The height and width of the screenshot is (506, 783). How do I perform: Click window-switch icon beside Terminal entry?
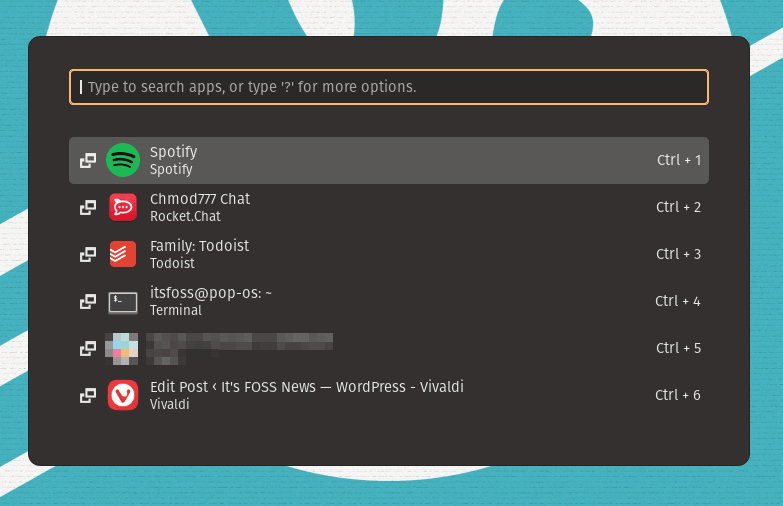tap(88, 301)
